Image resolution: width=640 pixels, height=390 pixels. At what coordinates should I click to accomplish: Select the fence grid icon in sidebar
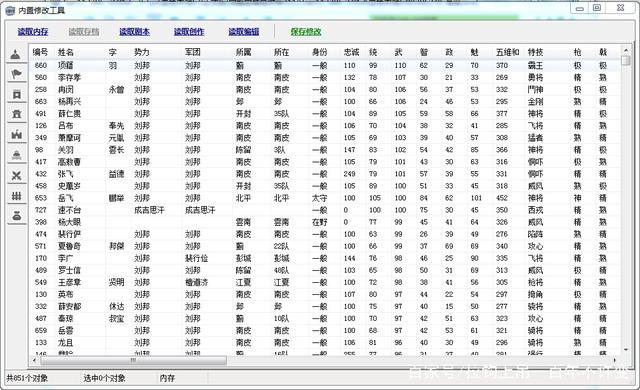(x=16, y=196)
